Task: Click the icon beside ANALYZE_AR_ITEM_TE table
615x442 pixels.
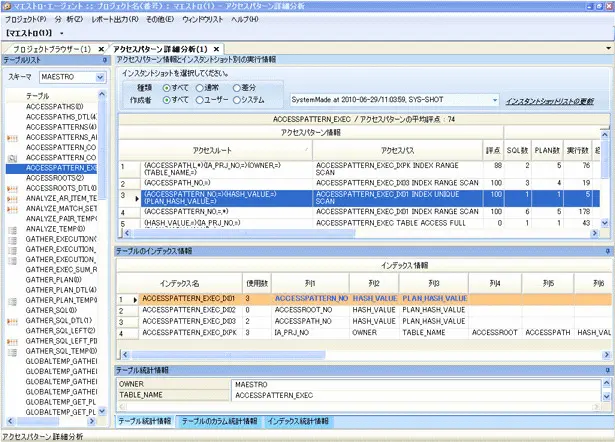Action: pyautogui.click(x=13, y=199)
